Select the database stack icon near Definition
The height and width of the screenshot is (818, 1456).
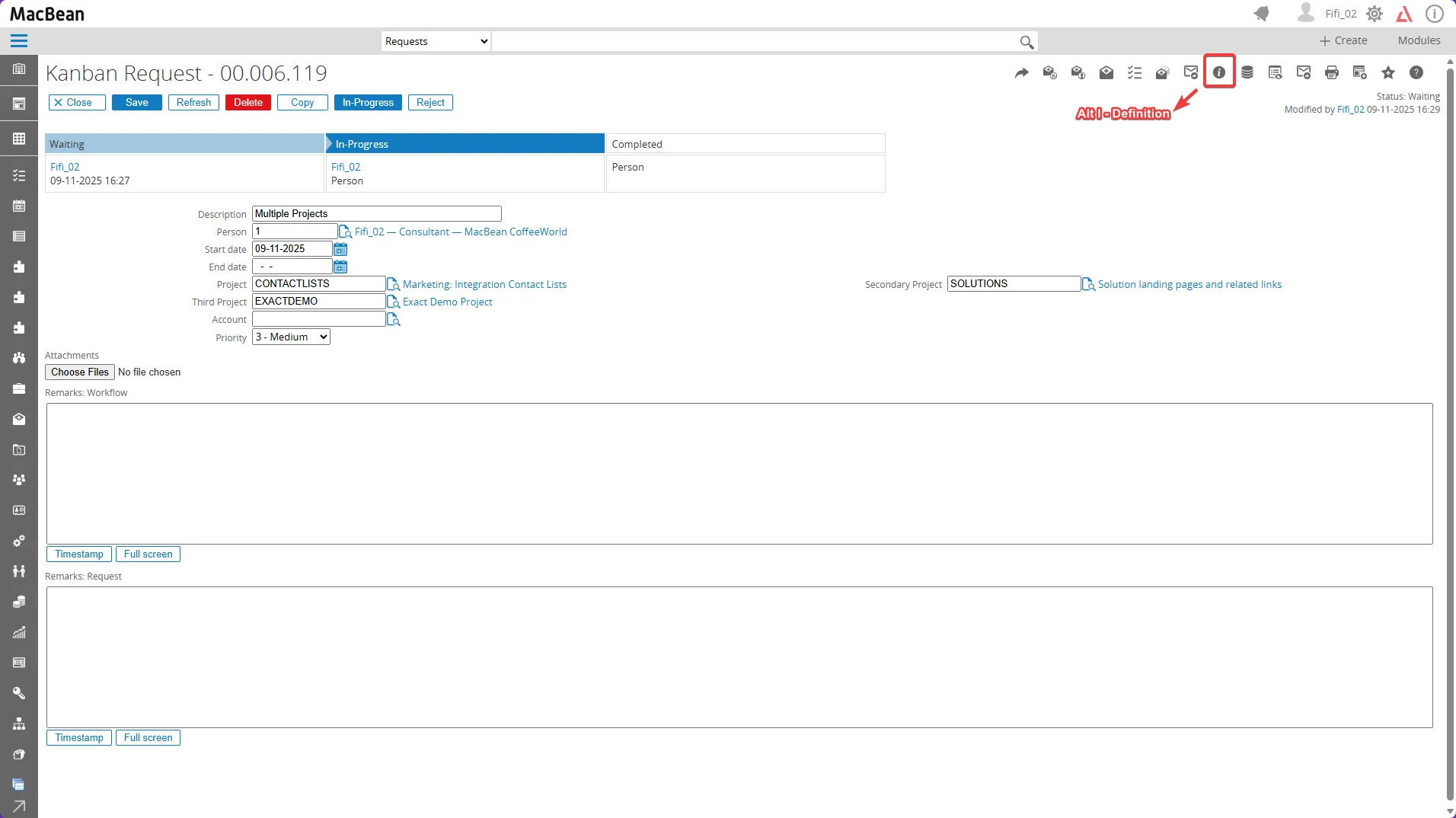(1247, 72)
